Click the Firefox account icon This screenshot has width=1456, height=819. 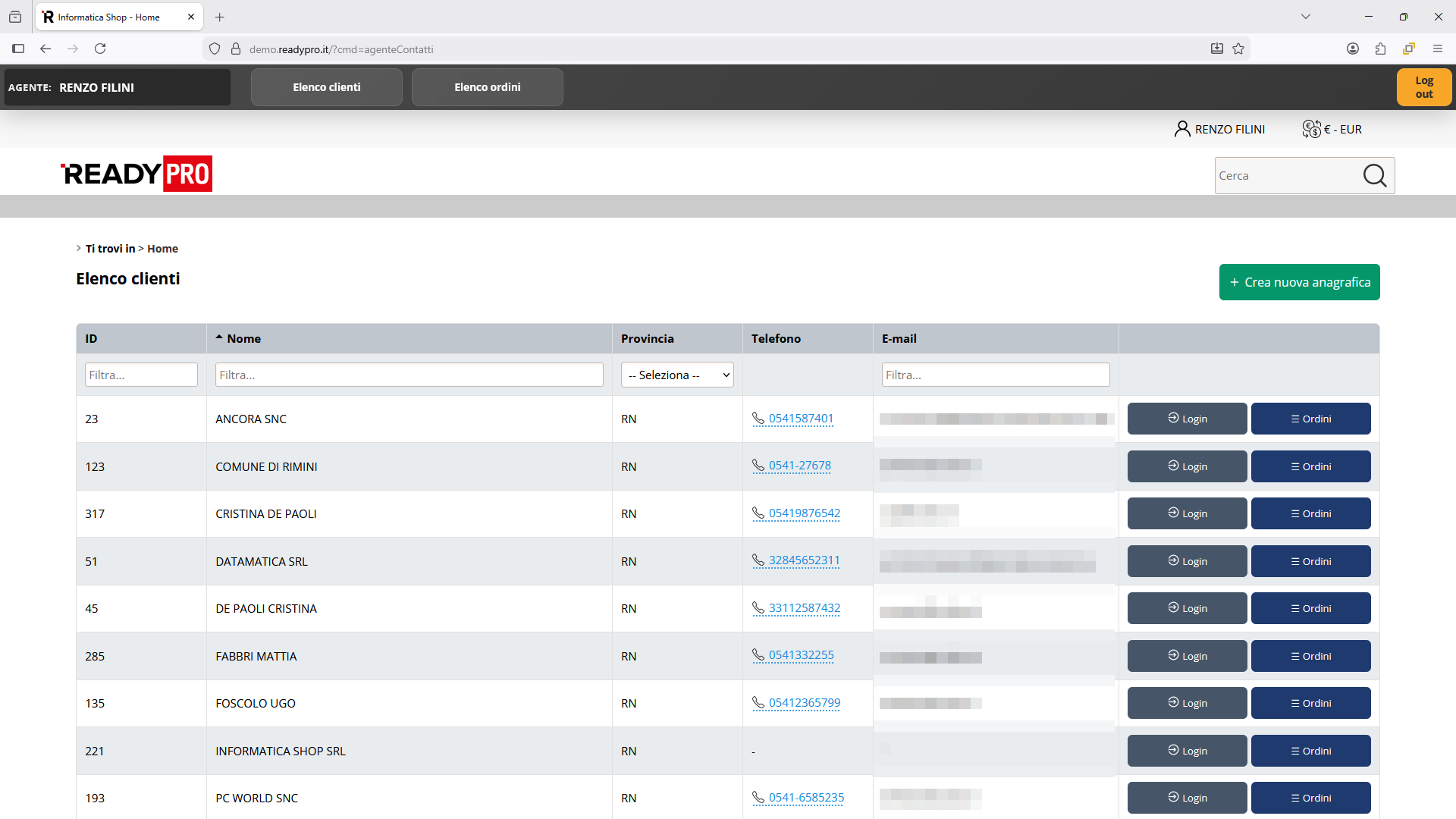coord(1353,49)
